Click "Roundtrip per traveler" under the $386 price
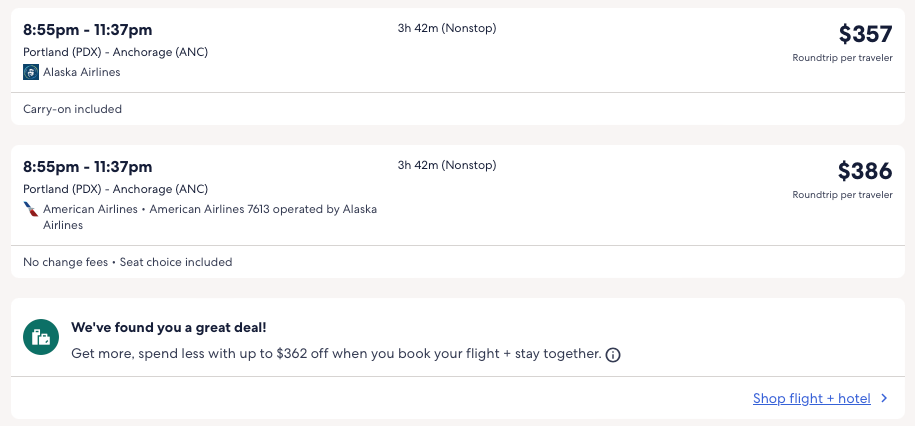Screen dimensions: 915x426 (x=842, y=195)
